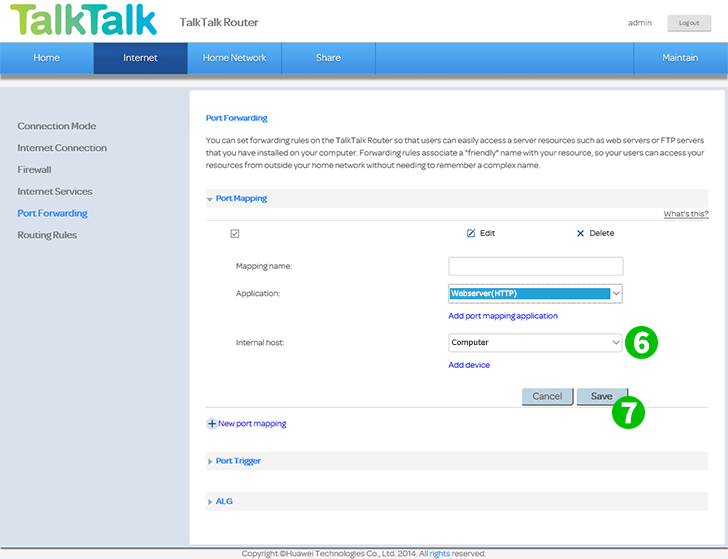728x559 pixels.
Task: Click the Add port mapping application link
Action: [x=503, y=316]
